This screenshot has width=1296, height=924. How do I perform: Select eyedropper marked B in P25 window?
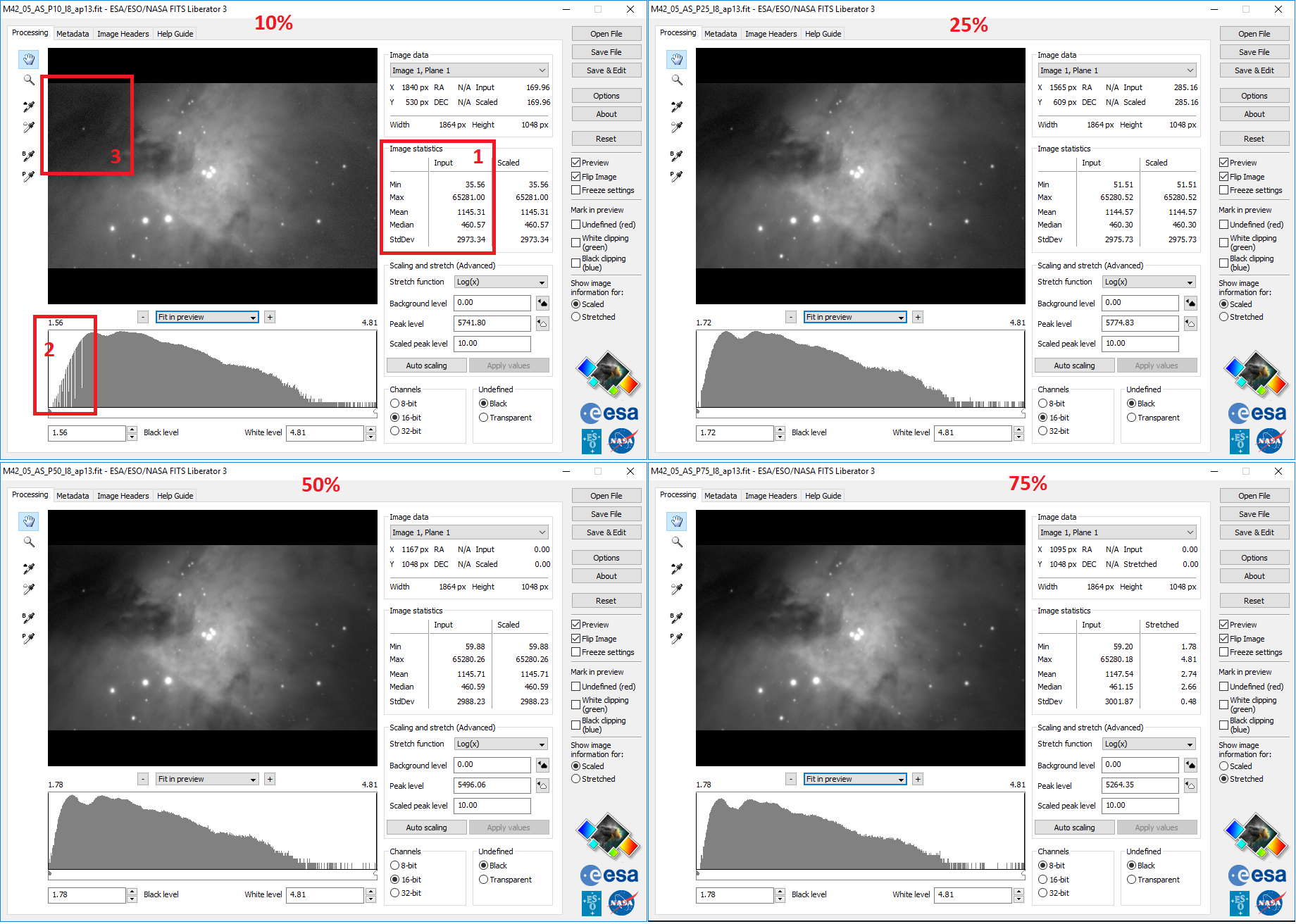point(677,156)
